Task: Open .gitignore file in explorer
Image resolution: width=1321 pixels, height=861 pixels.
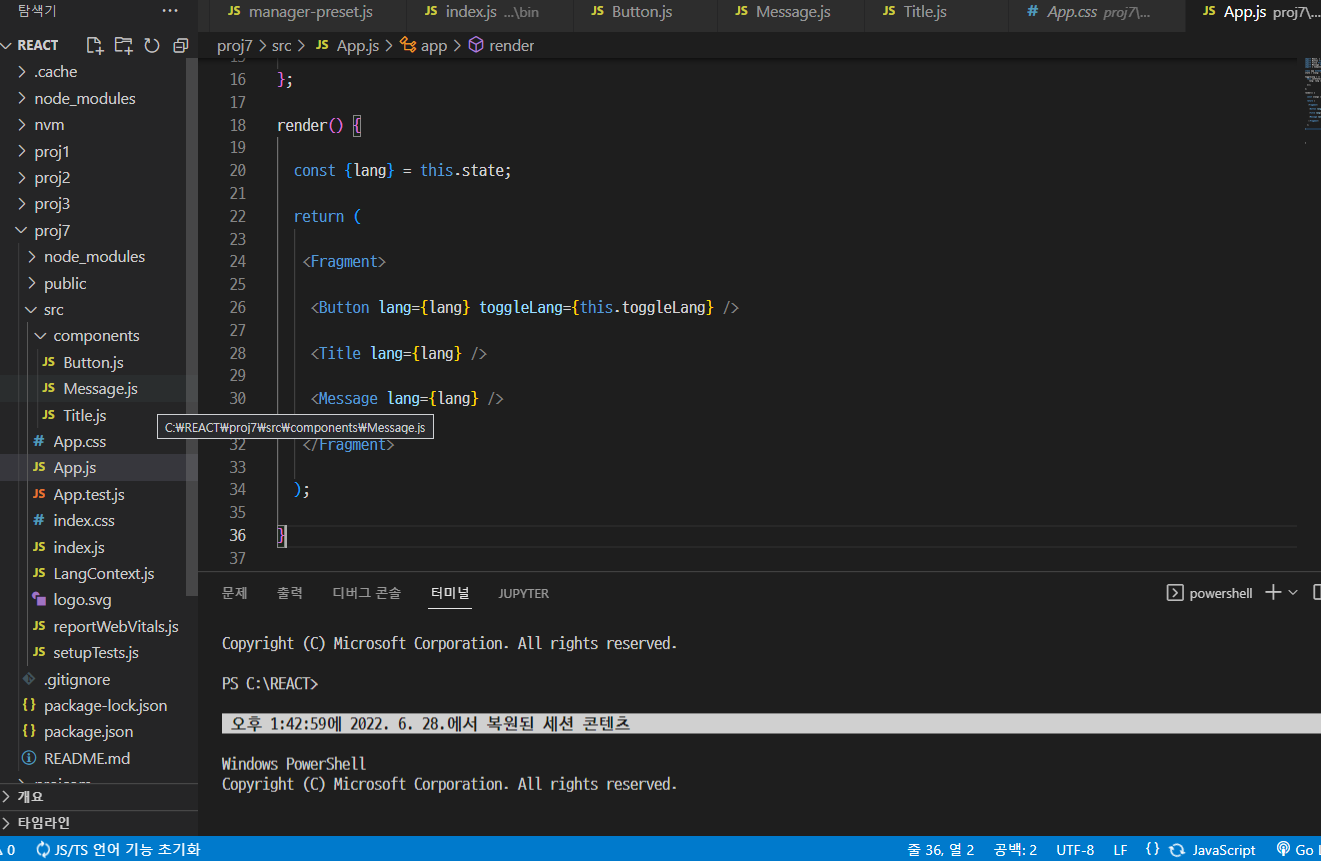Action: [x=77, y=679]
